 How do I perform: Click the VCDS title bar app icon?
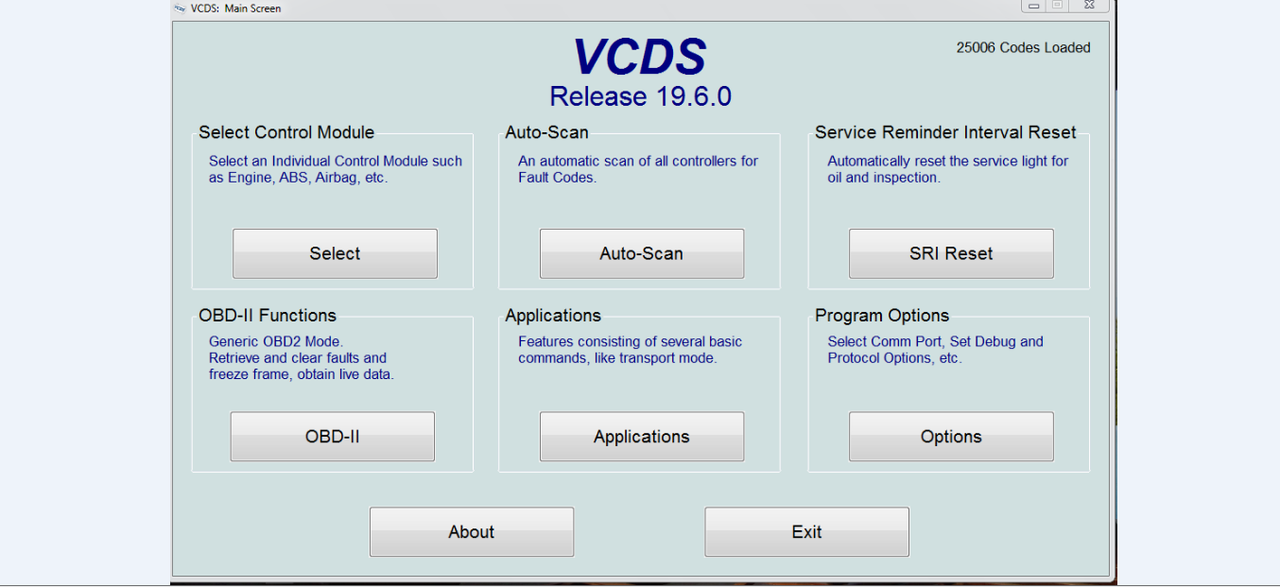click(x=180, y=8)
